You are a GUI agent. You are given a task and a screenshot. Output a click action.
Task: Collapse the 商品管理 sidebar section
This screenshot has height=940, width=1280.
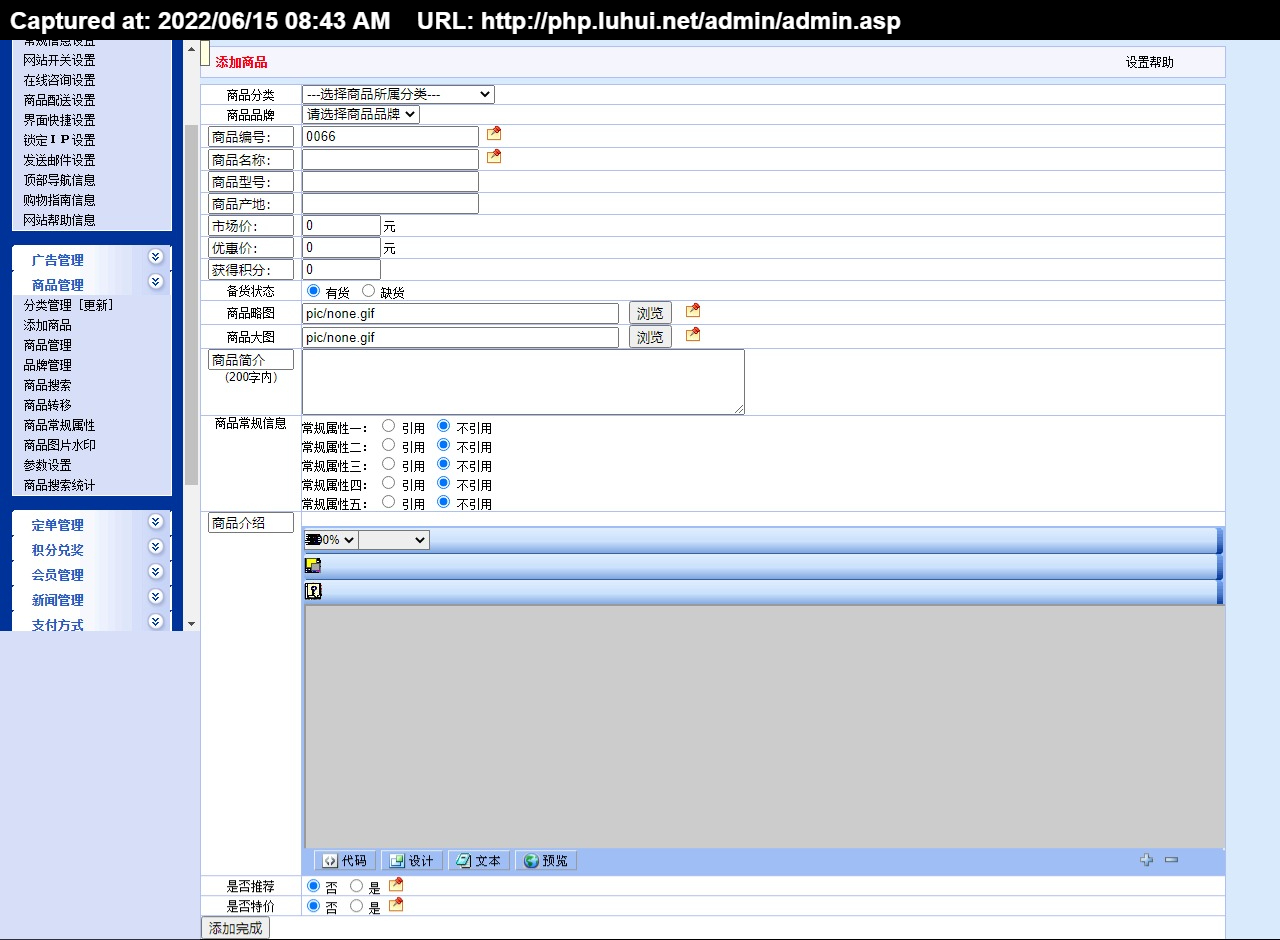tap(155, 282)
